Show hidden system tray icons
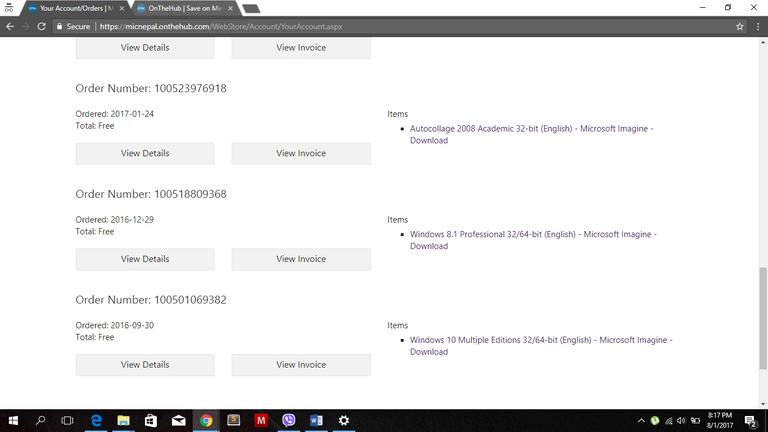768x432 pixels. click(641, 421)
